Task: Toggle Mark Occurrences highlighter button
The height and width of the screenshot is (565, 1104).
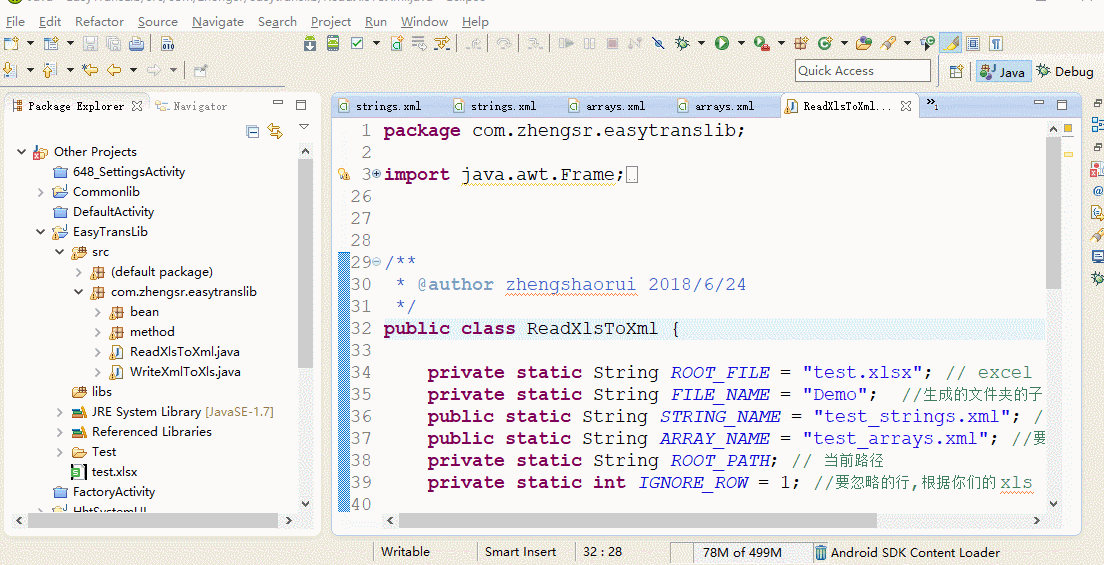Action: tap(951, 44)
